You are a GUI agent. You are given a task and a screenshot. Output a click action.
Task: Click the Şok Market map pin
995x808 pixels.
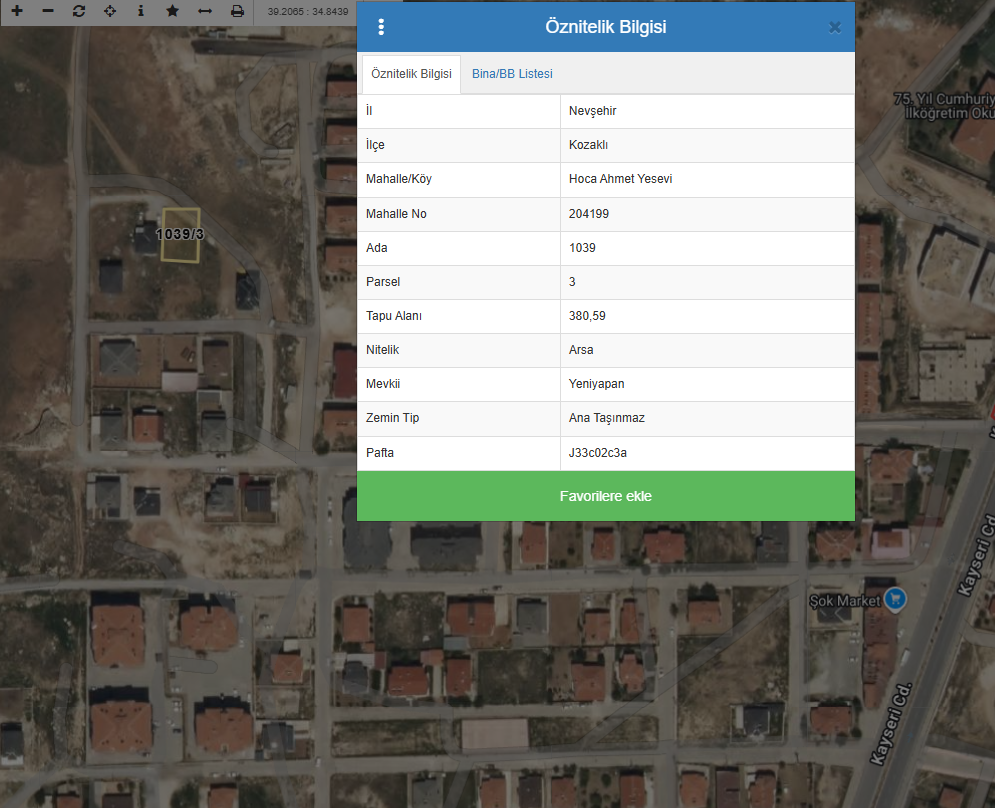pos(895,599)
